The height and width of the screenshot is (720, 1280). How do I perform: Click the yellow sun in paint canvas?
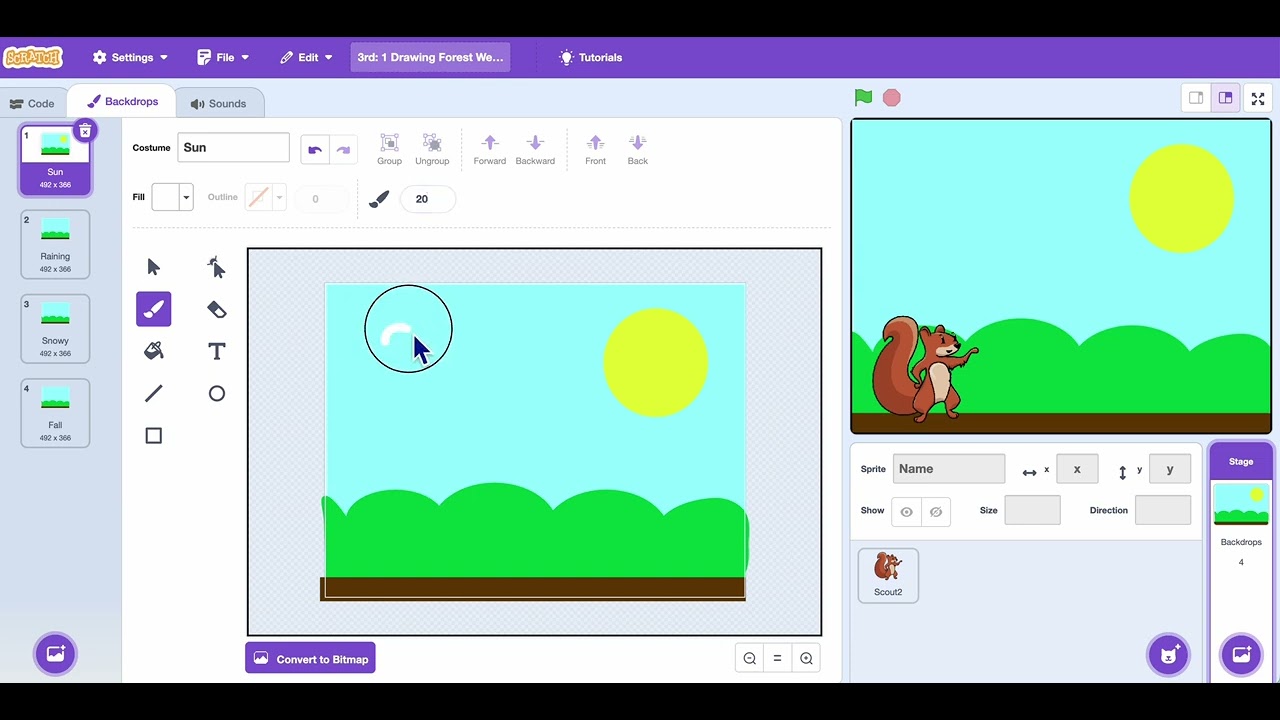click(656, 362)
